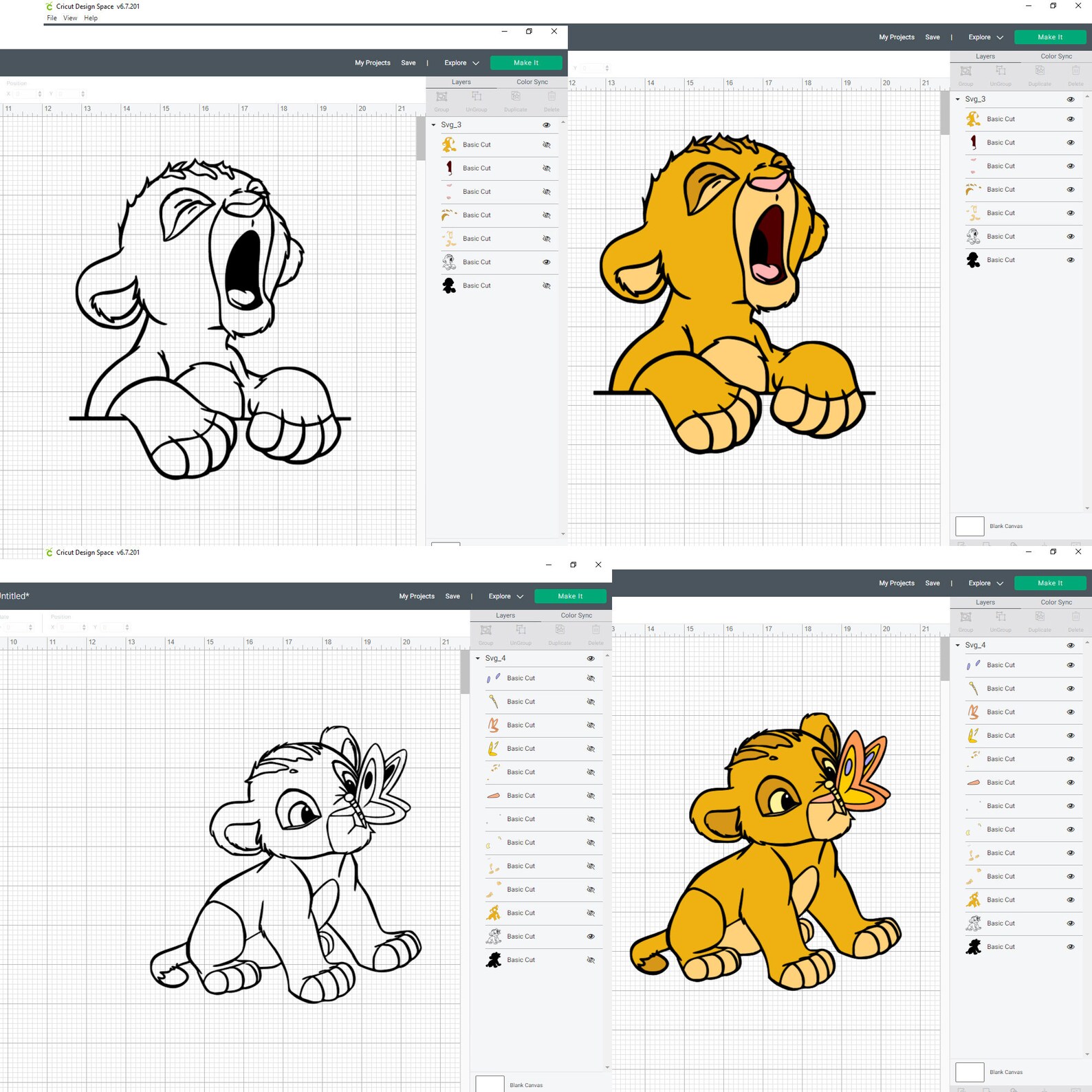Viewport: 1092px width, 1092px height.
Task: Click Duplicate icon in bottom-left window
Action: 560,630
